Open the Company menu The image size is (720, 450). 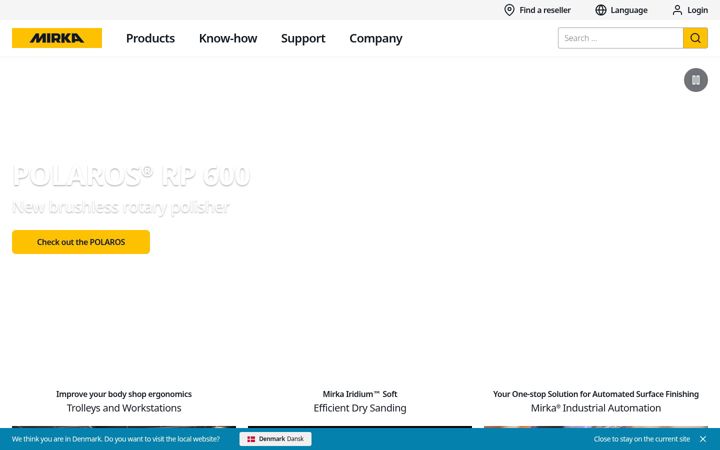pyautogui.click(x=376, y=38)
